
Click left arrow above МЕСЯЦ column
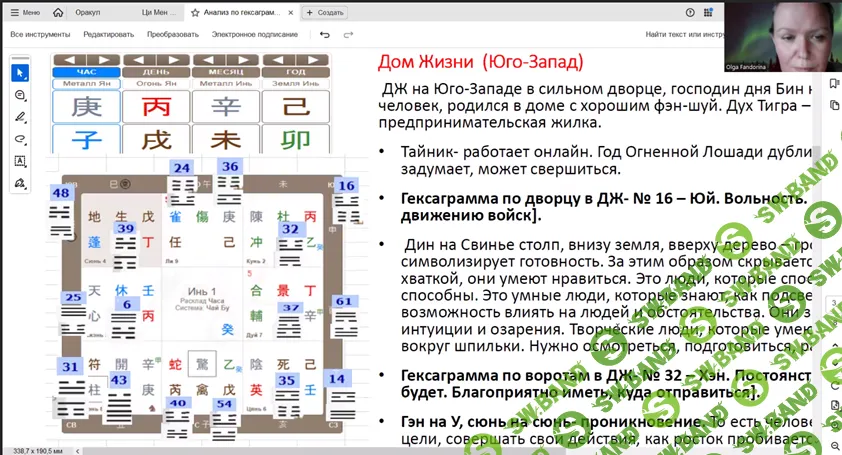209,60
